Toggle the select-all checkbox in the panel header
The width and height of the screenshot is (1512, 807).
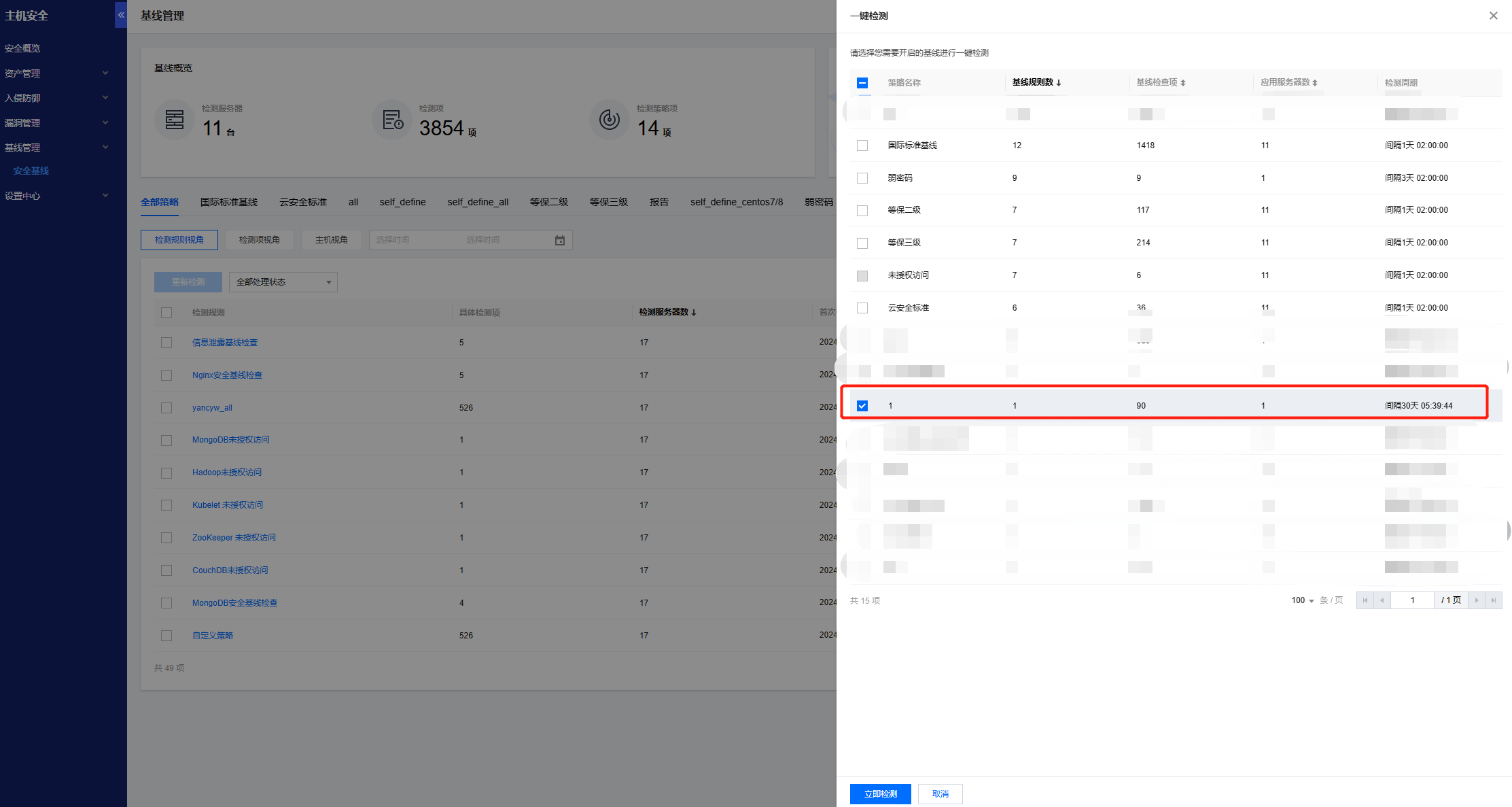coord(862,83)
